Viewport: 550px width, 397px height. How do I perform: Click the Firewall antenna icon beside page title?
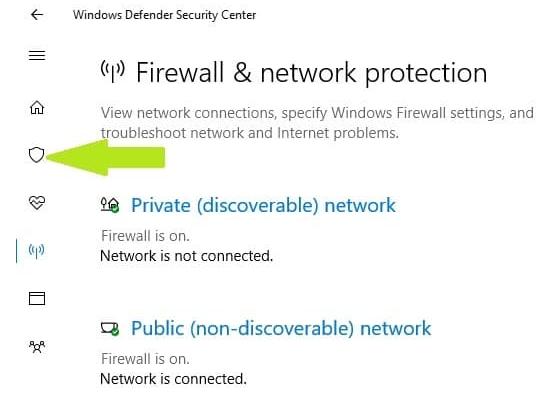coord(113,71)
